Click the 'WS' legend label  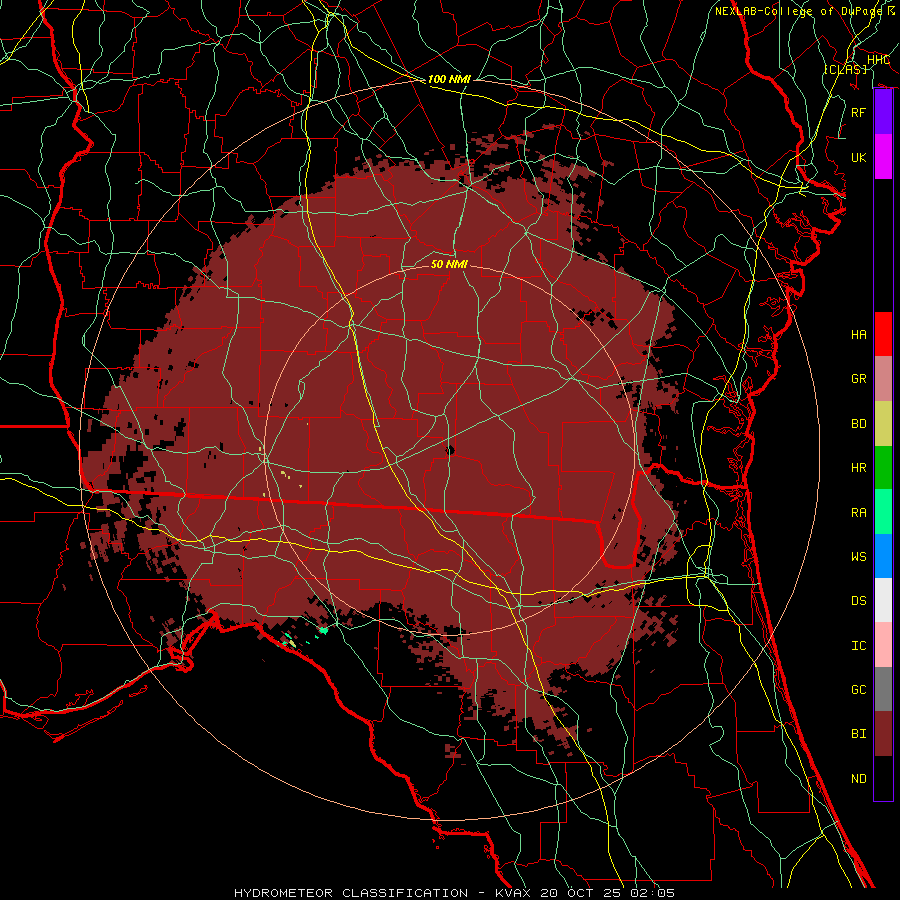[x=859, y=557]
